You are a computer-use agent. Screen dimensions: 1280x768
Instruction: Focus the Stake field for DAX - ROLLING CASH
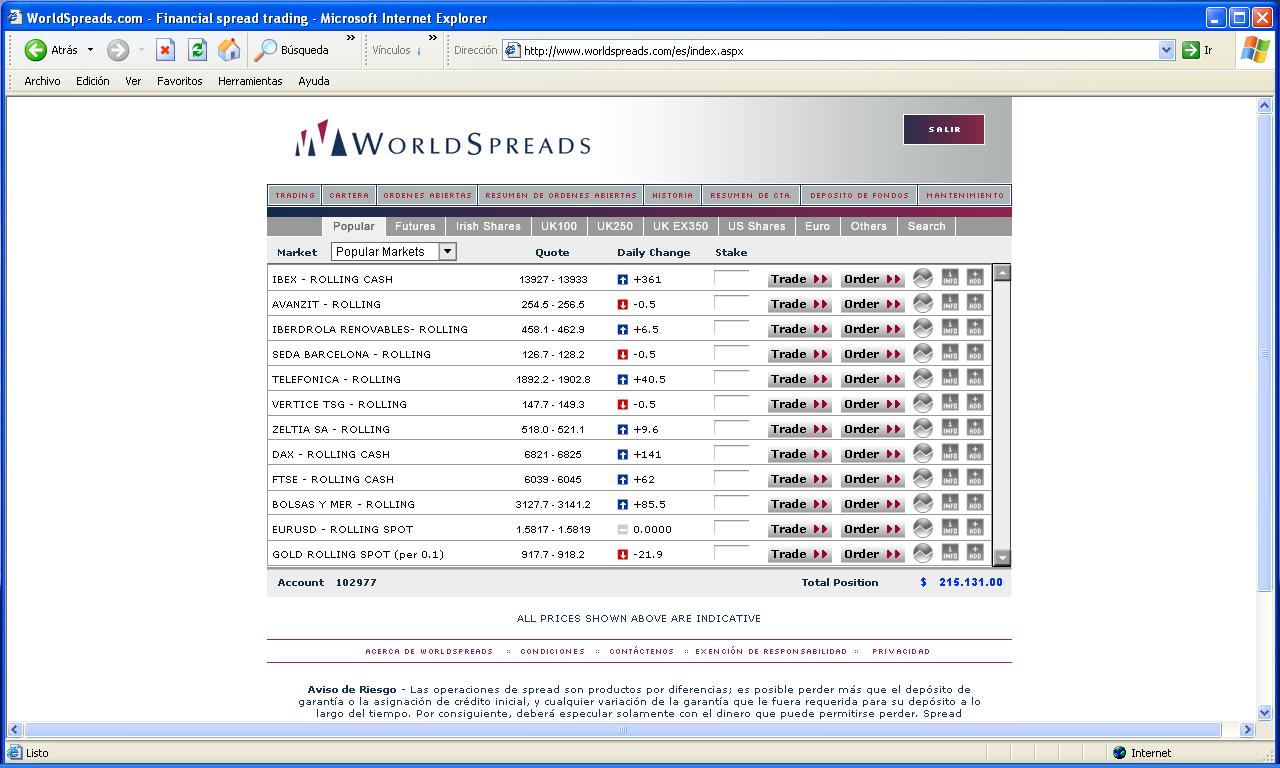731,453
